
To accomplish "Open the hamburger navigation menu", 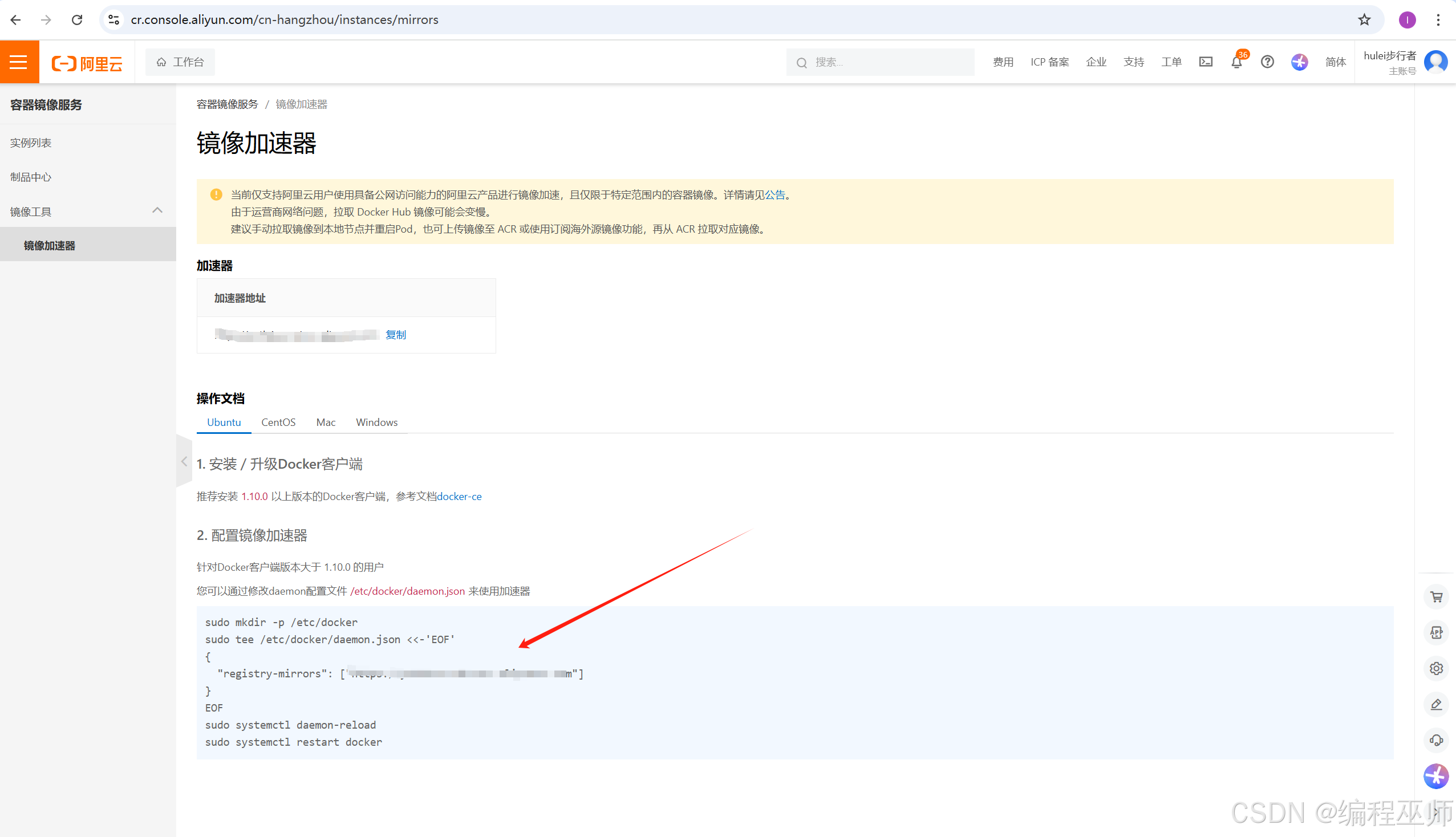I will point(19,62).
